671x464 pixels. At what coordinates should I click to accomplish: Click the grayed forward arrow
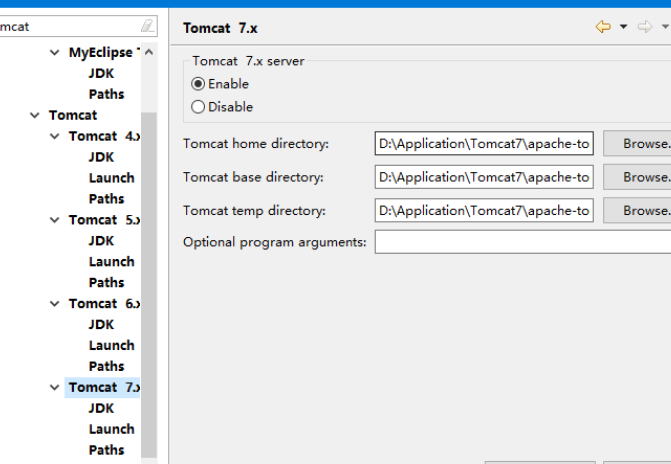645,27
